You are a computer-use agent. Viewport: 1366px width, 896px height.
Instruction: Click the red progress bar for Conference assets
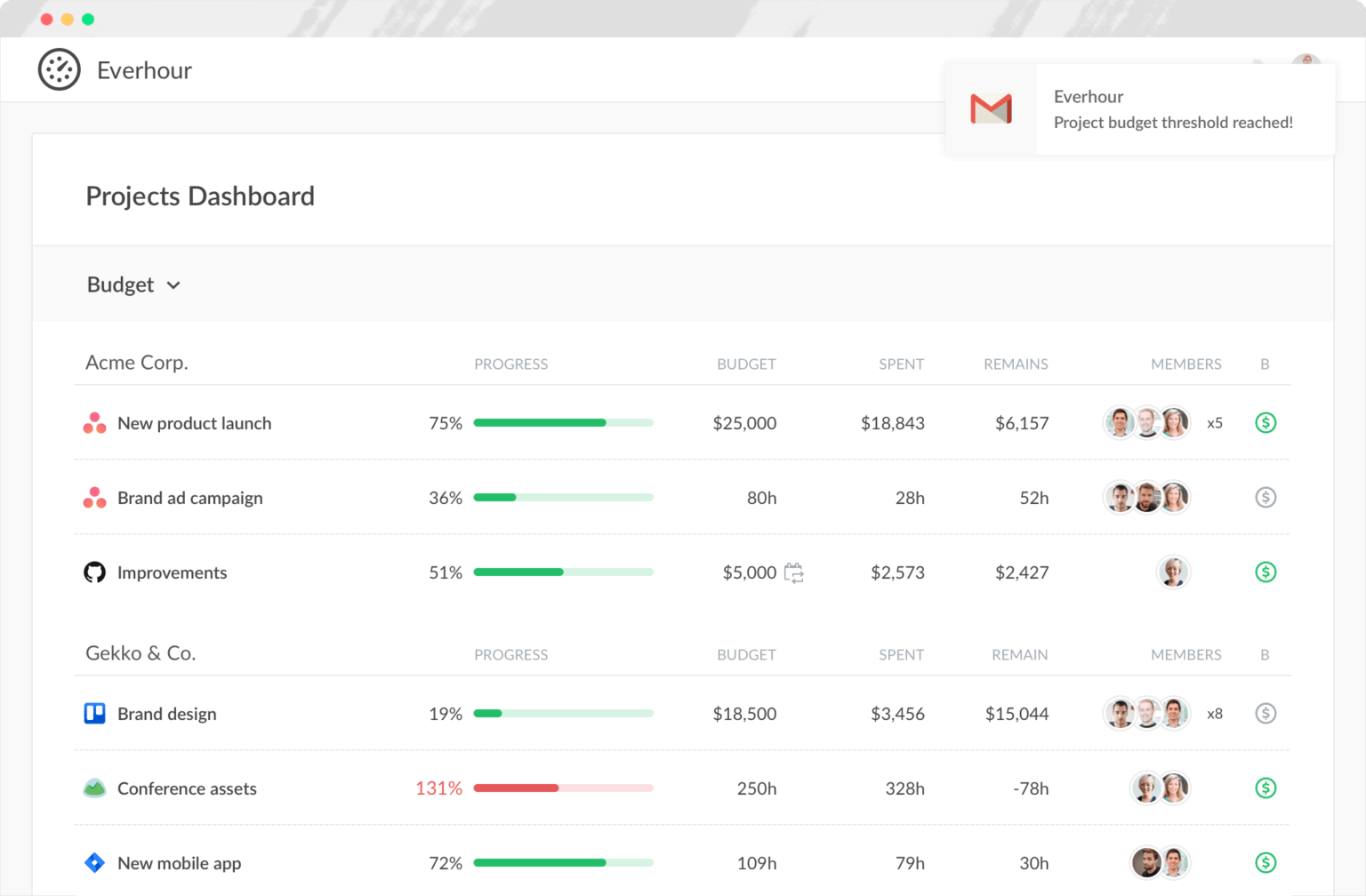tap(516, 788)
